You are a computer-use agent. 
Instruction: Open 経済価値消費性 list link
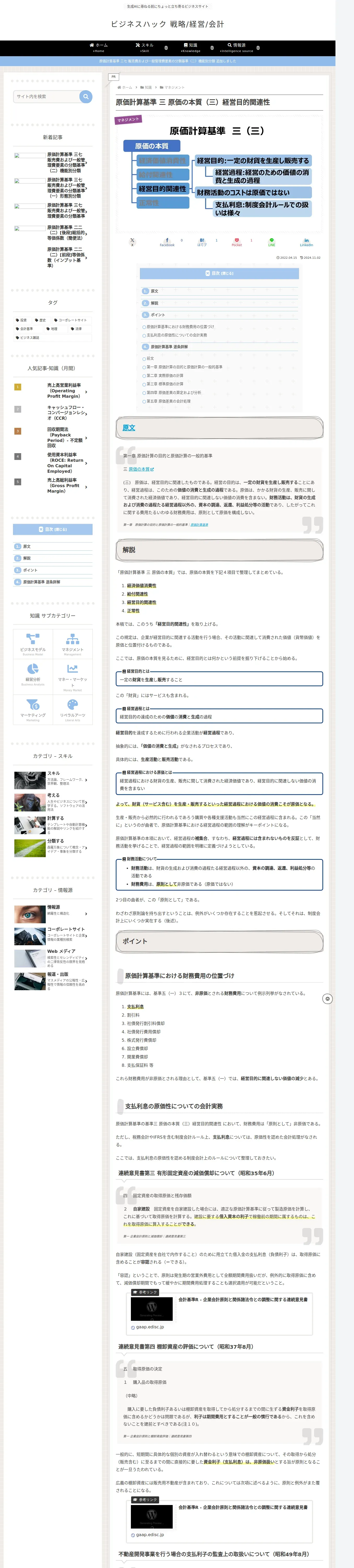point(142,586)
